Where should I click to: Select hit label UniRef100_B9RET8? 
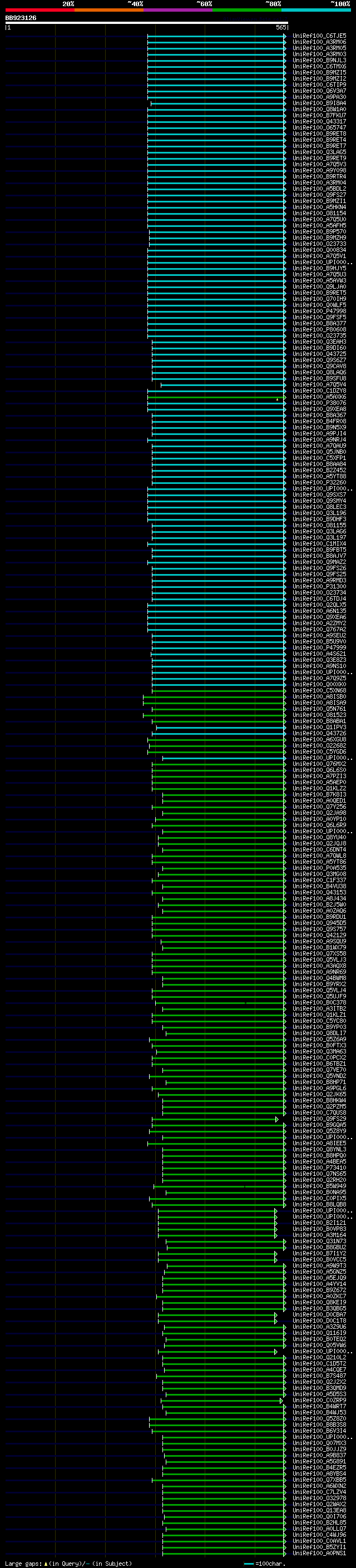[x=319, y=134]
